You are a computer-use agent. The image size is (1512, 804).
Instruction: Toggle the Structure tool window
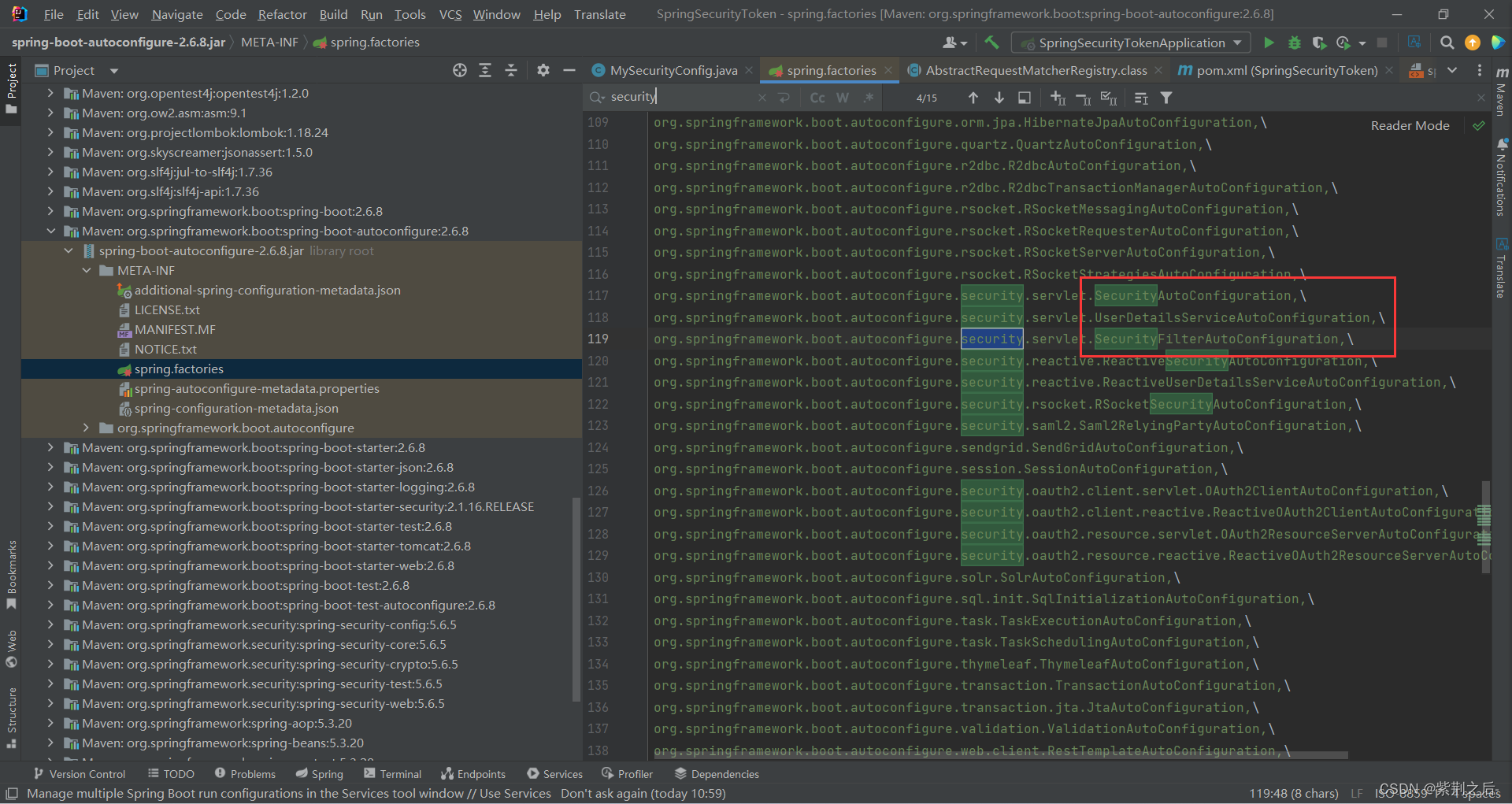pos(11,717)
